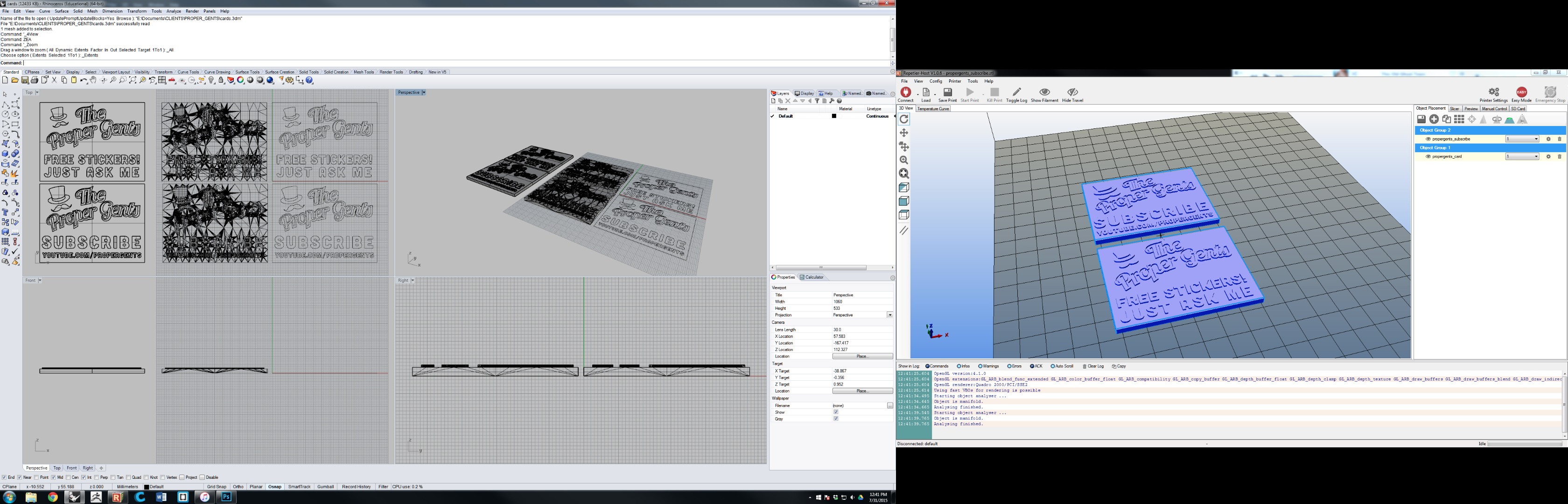Viewport: 1568px width, 504px height.
Task: Enable the Point osnap checkbox
Action: tap(36, 477)
